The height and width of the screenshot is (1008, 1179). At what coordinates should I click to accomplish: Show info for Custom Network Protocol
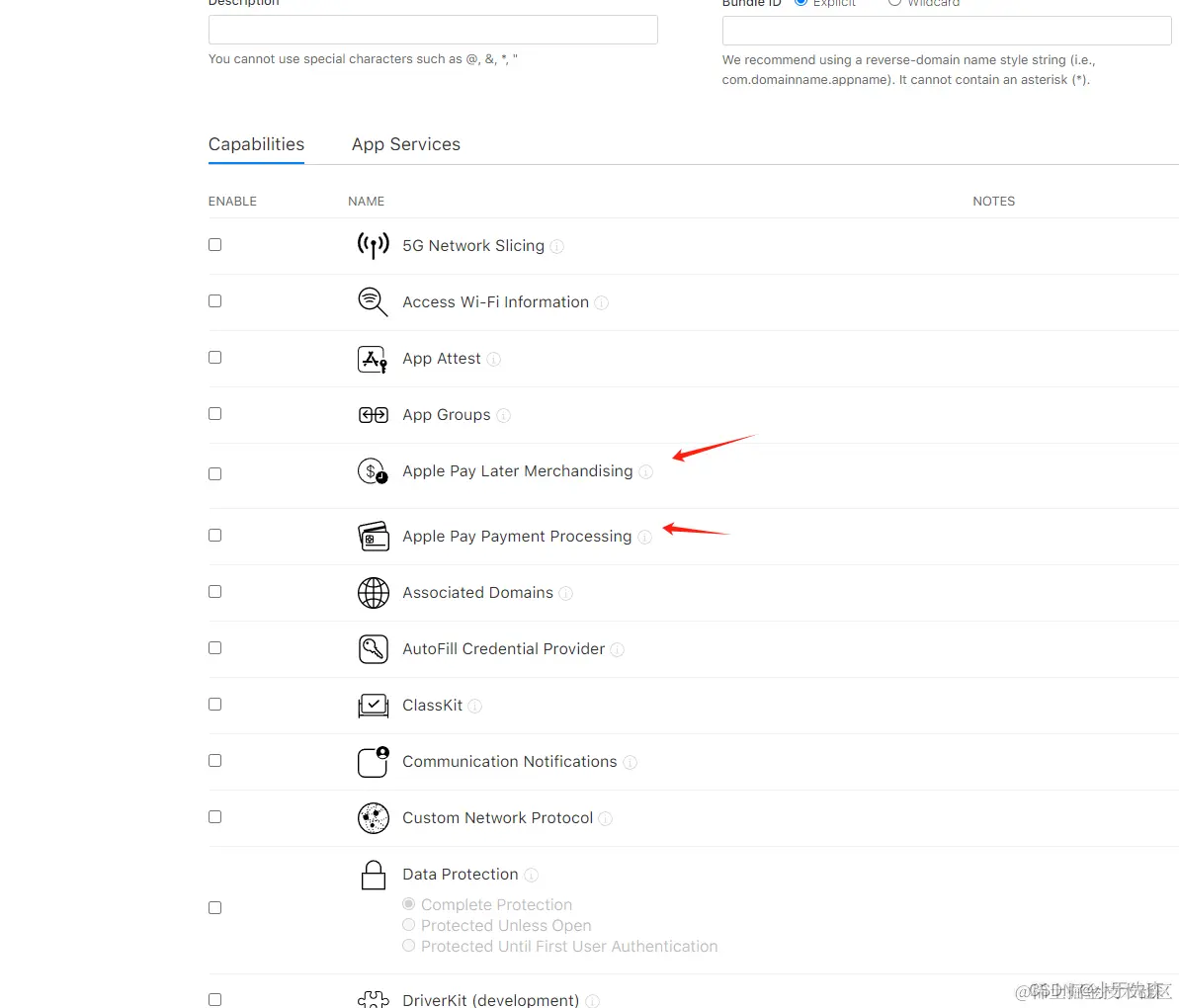point(605,818)
